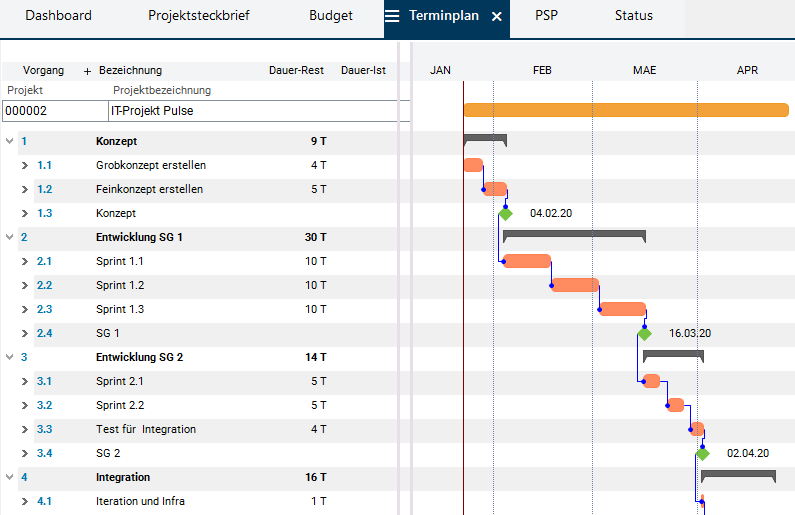The height and width of the screenshot is (515, 795).
Task: Collapse the Konzept group 1
Action: coord(10,141)
